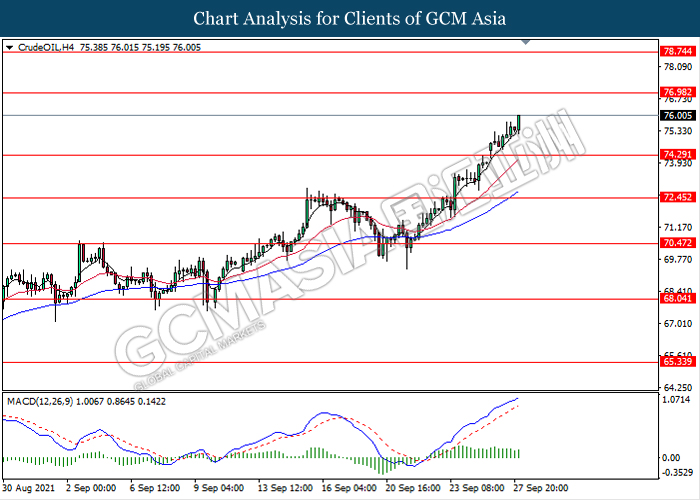Click the 23 Sep 08:00 time label
The image size is (700, 500).
477,488
